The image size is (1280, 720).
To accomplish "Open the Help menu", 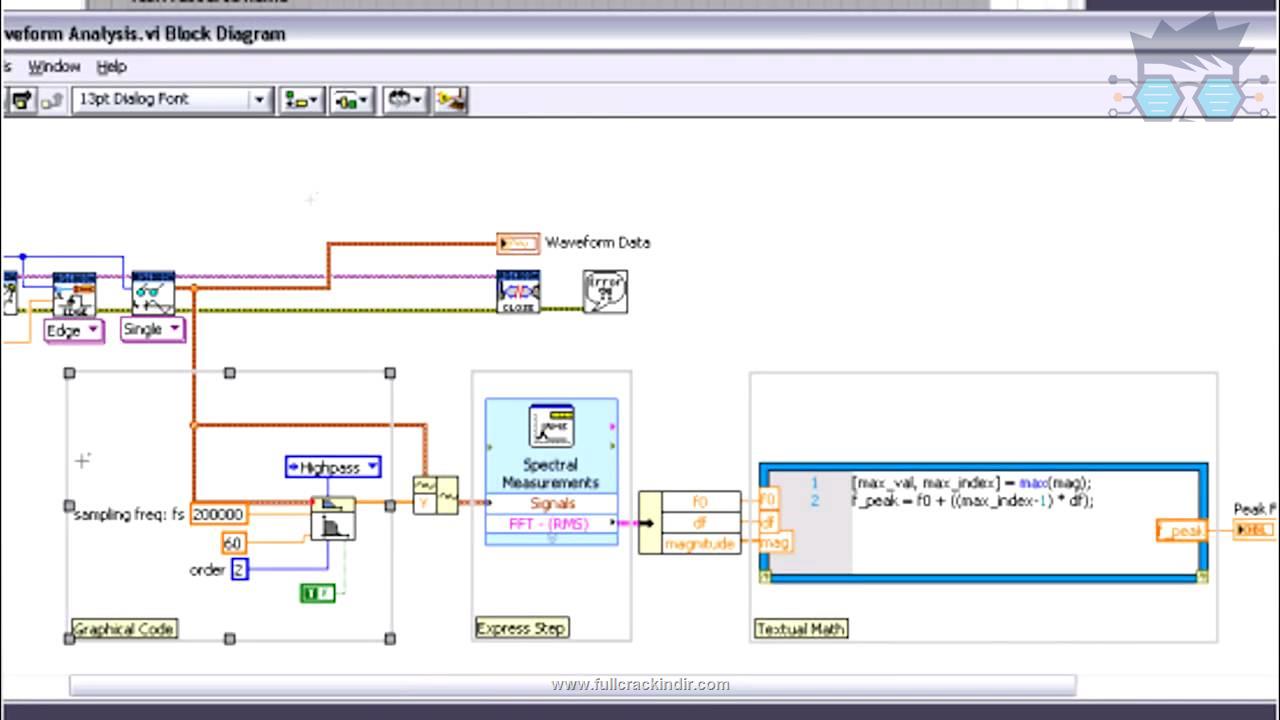I will (x=111, y=67).
